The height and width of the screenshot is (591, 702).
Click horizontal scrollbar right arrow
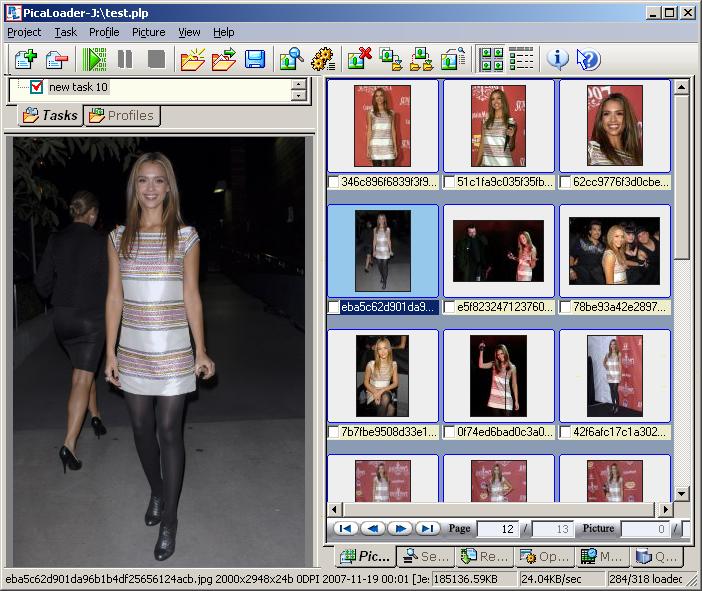pos(666,509)
